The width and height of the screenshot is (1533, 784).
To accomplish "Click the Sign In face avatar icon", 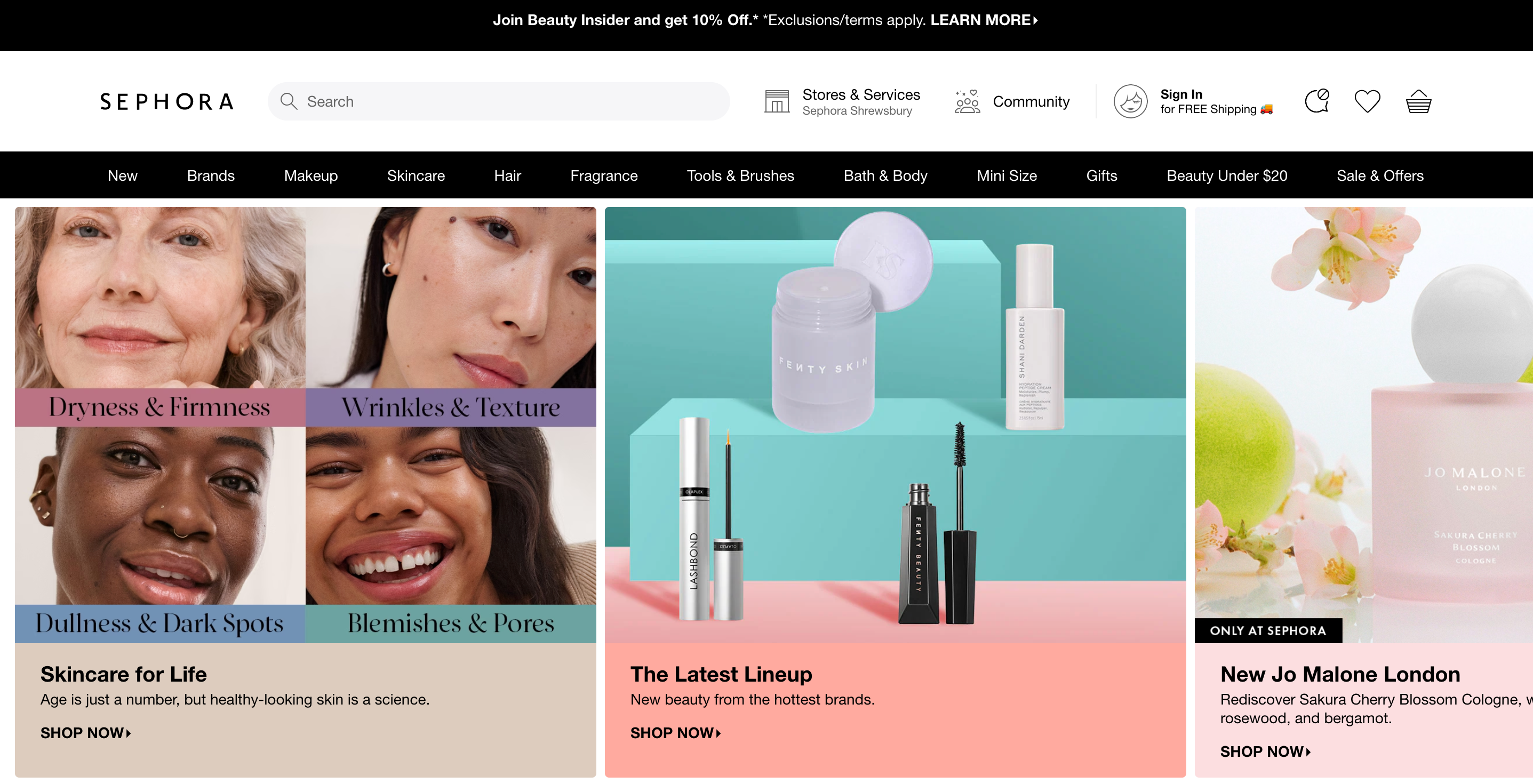I will 1130,101.
